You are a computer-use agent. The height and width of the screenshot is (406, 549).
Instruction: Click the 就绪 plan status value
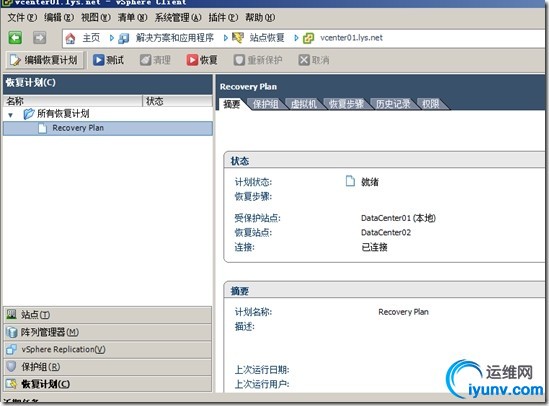tap(370, 182)
